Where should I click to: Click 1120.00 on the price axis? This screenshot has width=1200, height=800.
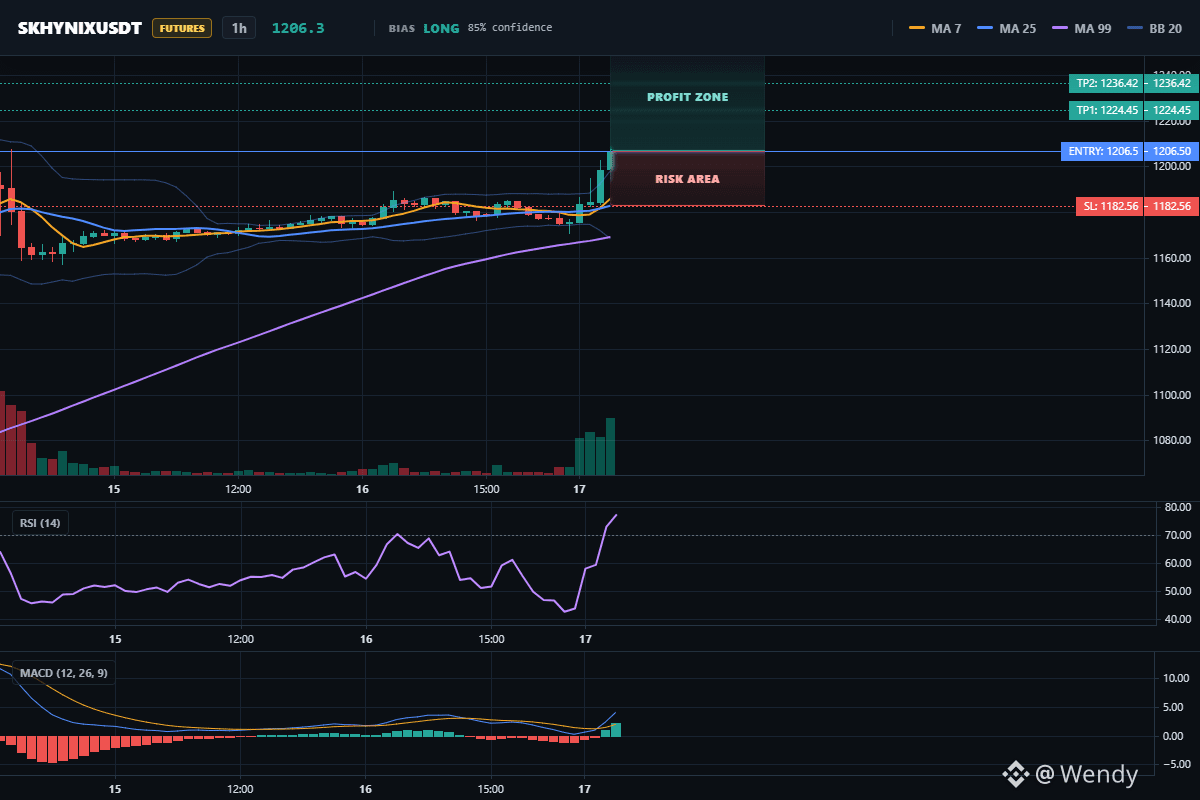[x=1171, y=349]
